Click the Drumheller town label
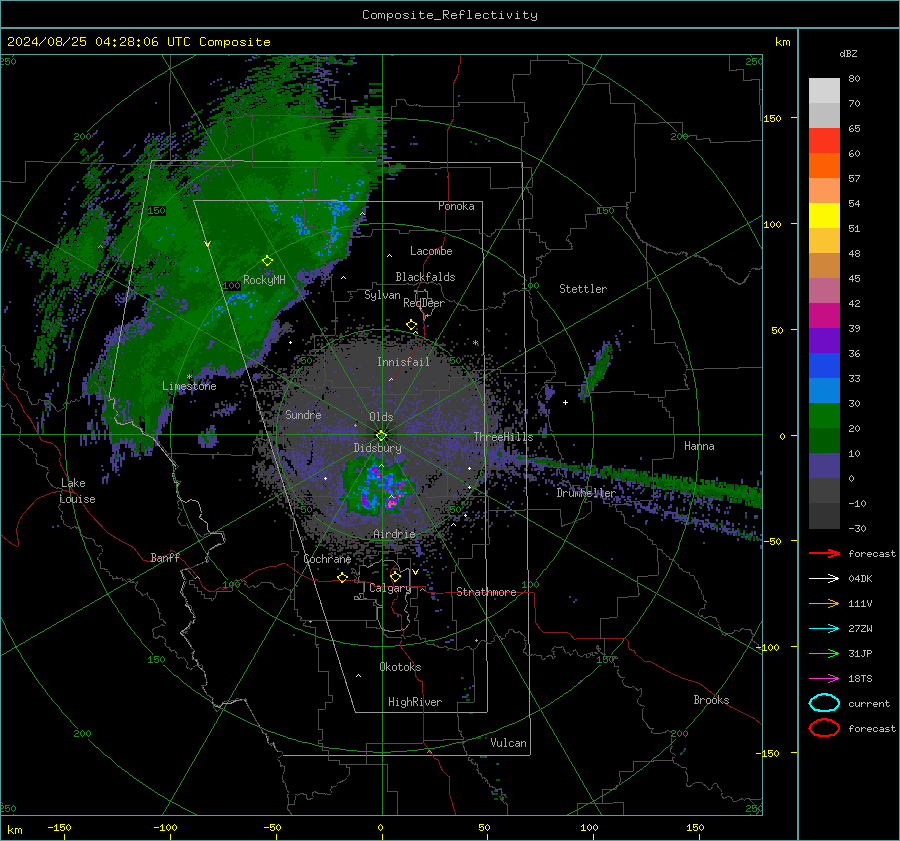Viewport: 900px width, 841px height. (x=586, y=493)
